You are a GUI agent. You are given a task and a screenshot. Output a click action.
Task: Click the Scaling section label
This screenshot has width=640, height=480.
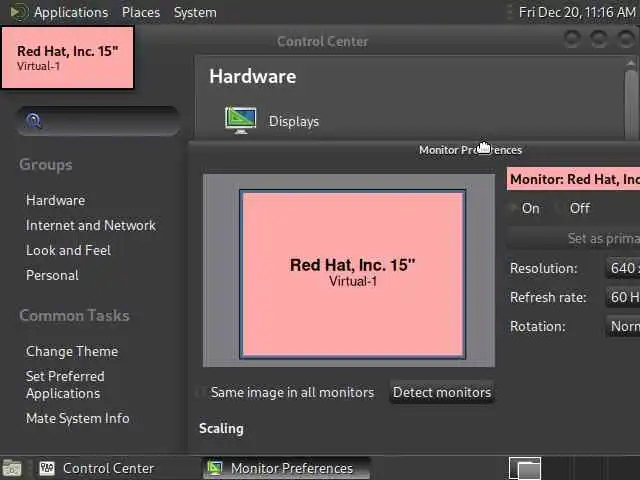pos(221,429)
